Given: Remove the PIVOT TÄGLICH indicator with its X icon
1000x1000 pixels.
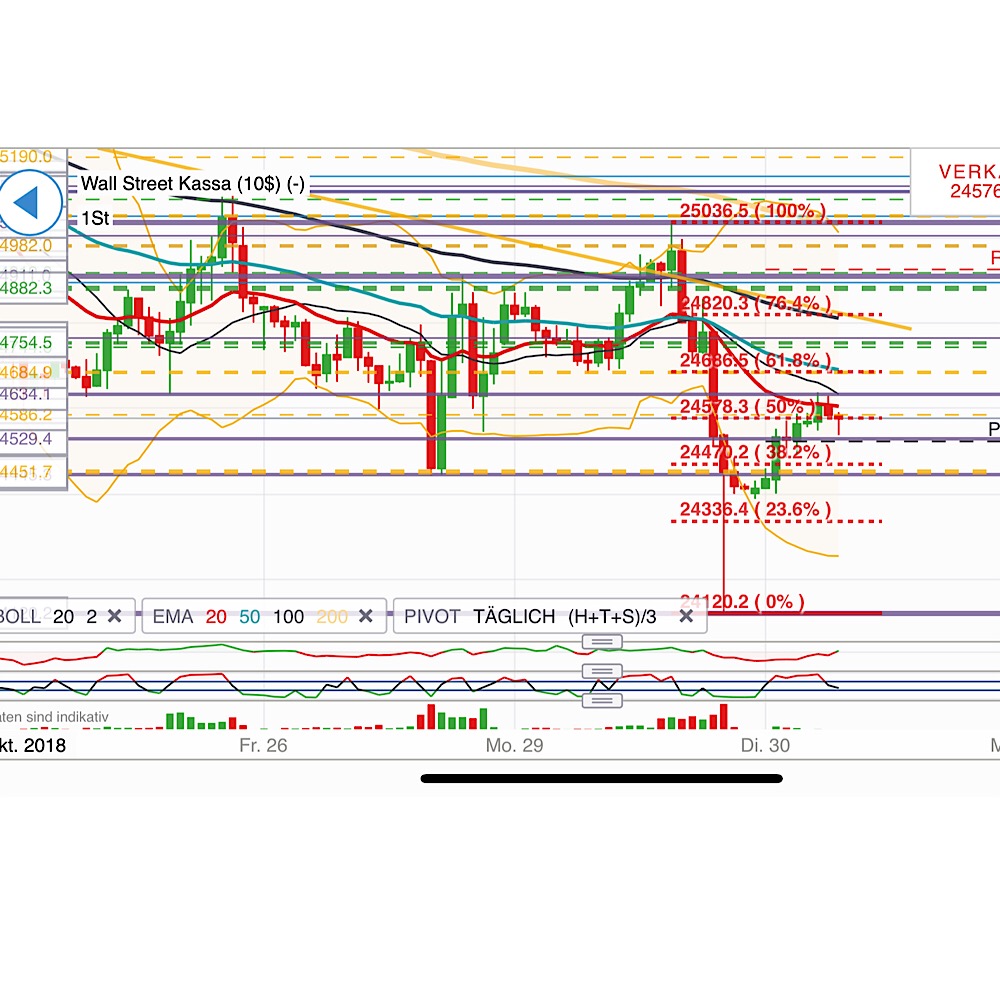Looking at the screenshot, I should pos(687,617).
